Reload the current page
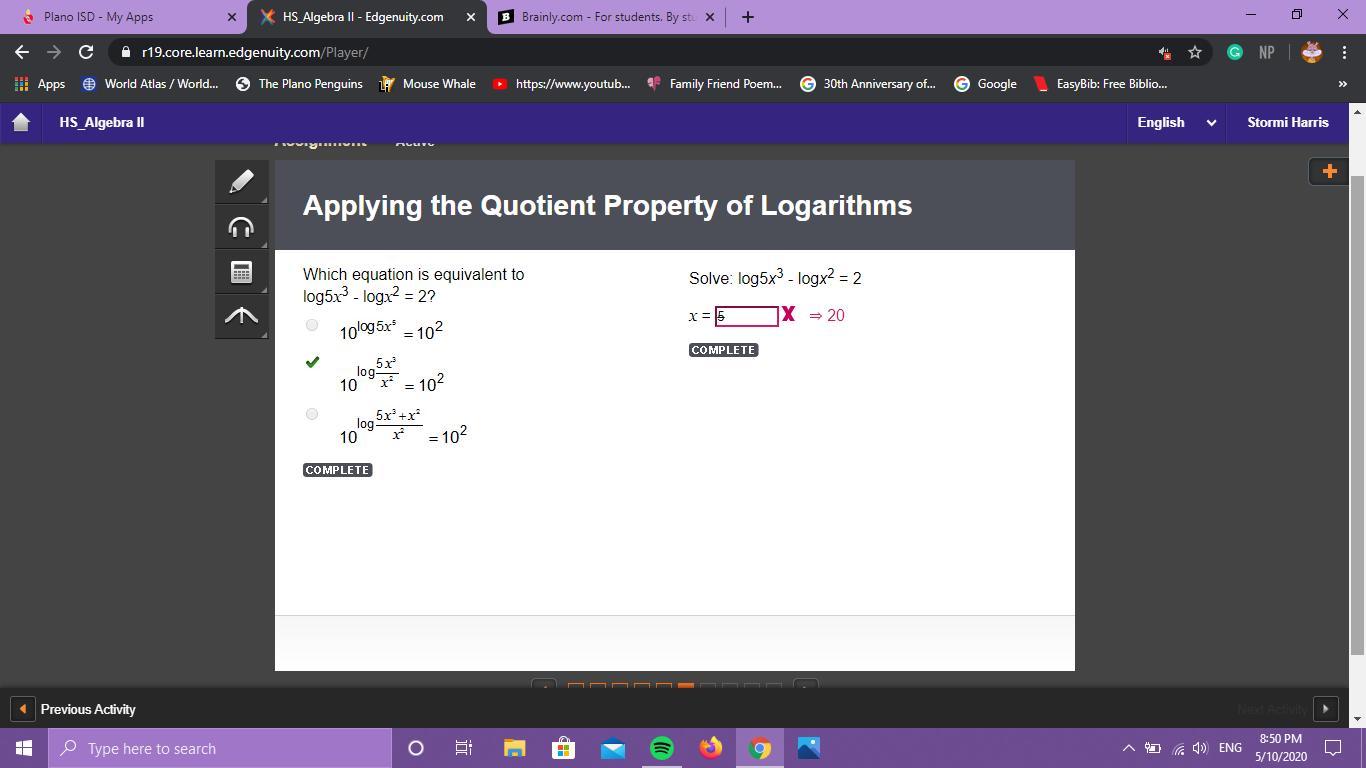This screenshot has height=768, width=1366. coord(86,52)
